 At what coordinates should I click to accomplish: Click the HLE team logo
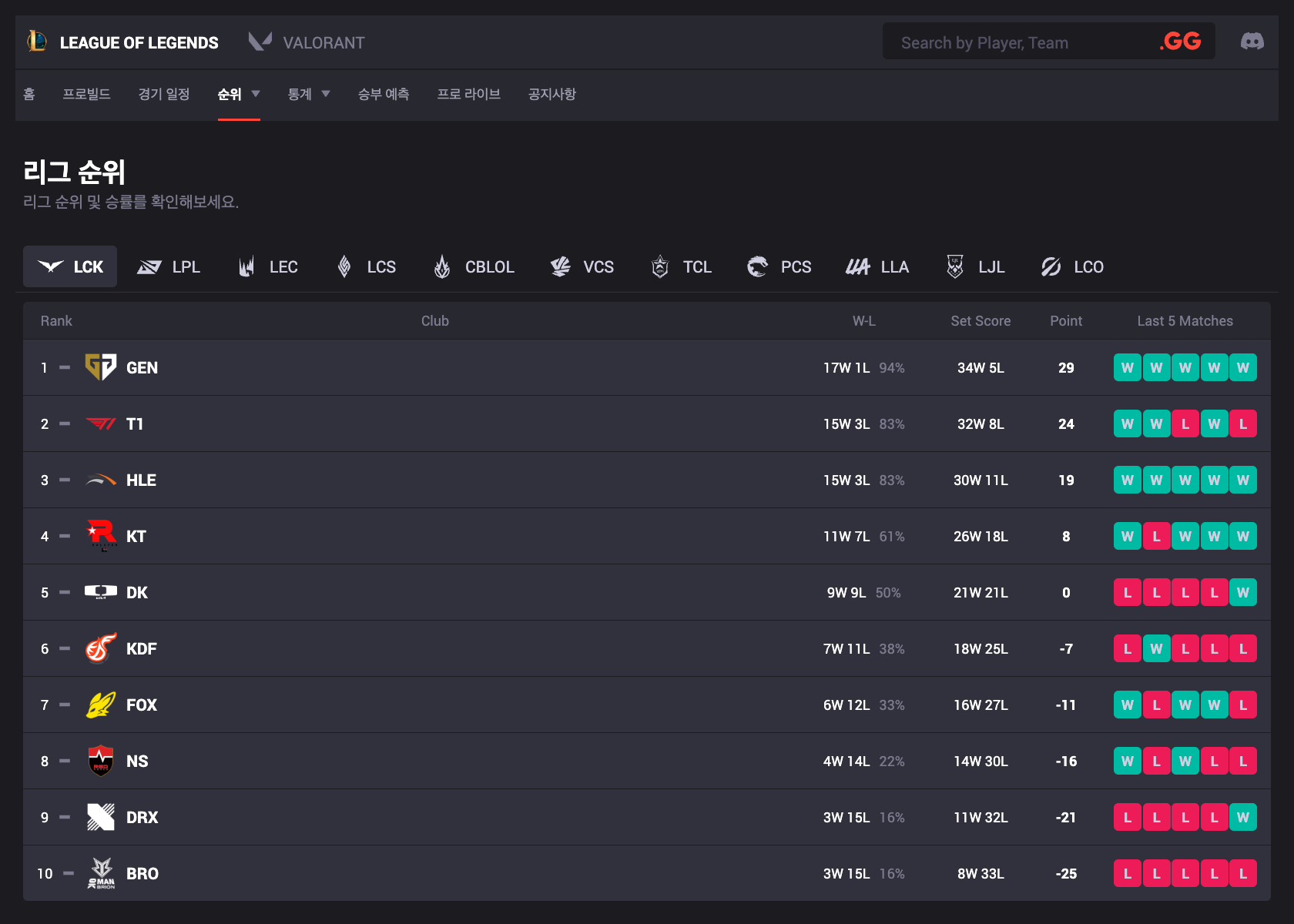(x=101, y=480)
